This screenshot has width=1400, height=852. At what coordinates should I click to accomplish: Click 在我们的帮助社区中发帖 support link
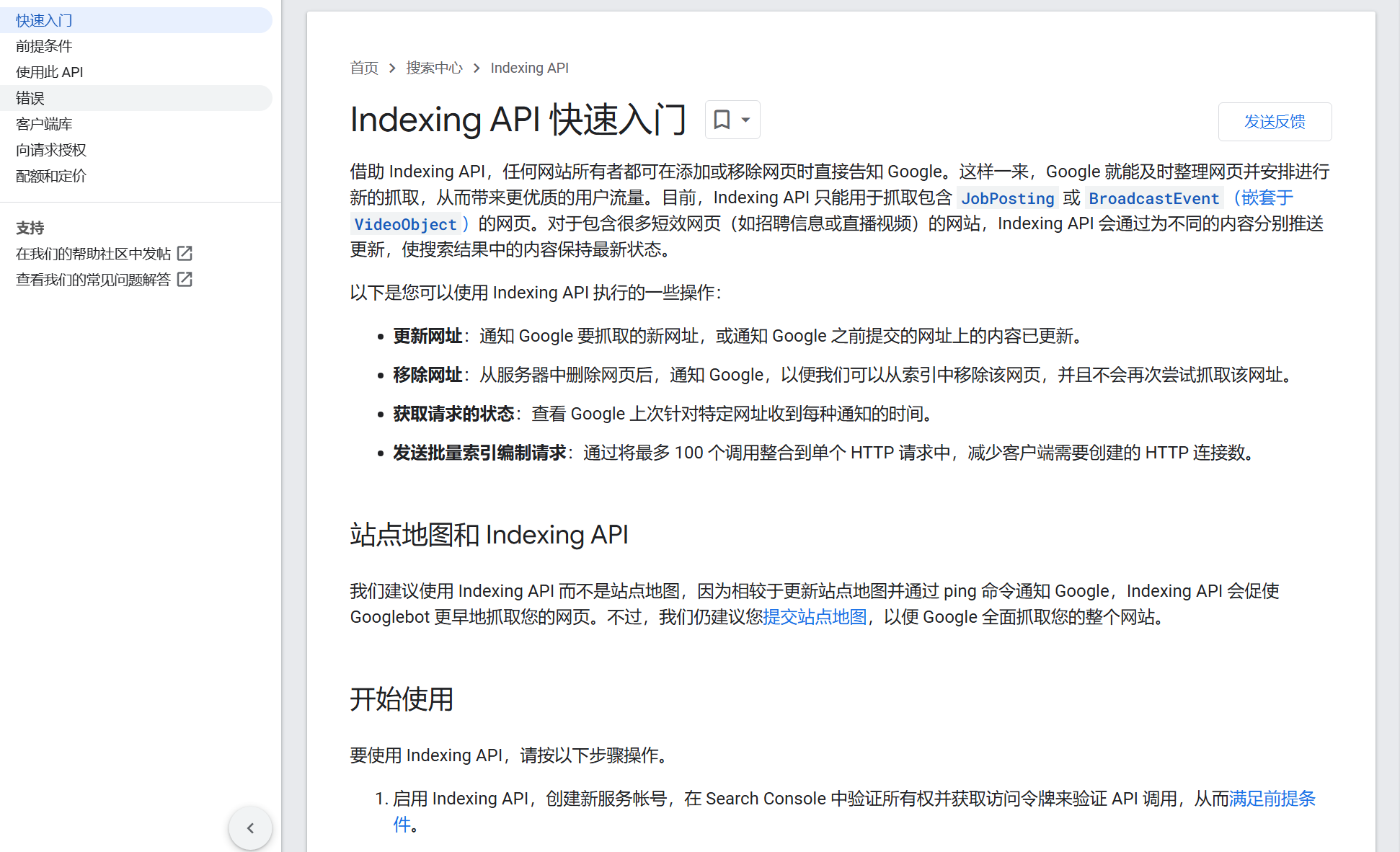94,254
